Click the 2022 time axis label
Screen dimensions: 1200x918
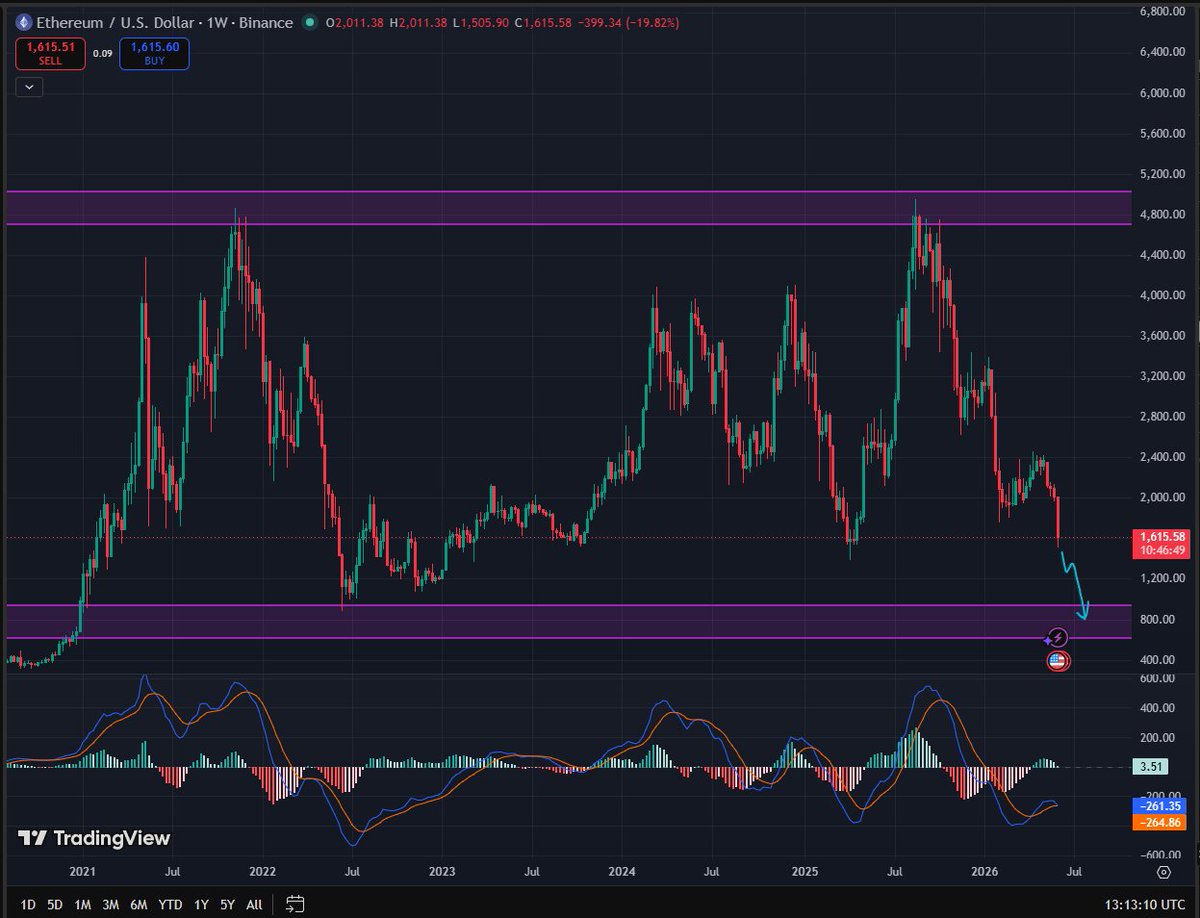(263, 872)
